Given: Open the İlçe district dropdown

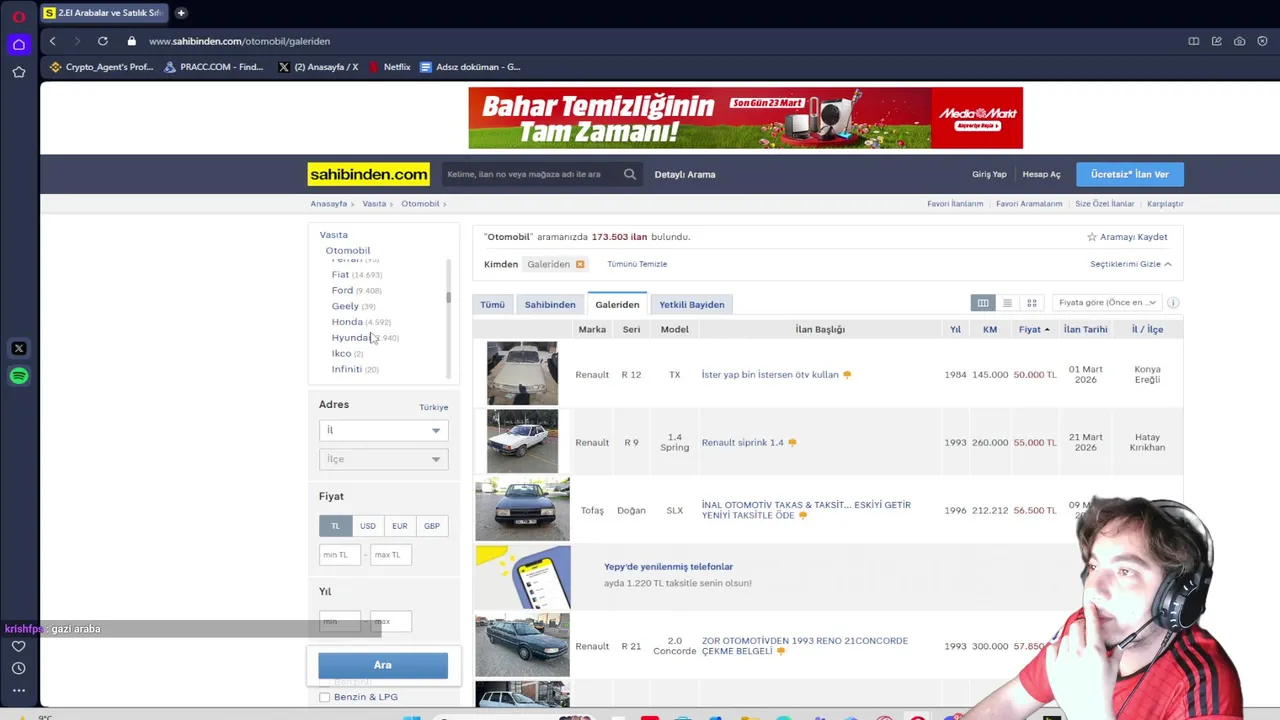Looking at the screenshot, I should pos(383,459).
